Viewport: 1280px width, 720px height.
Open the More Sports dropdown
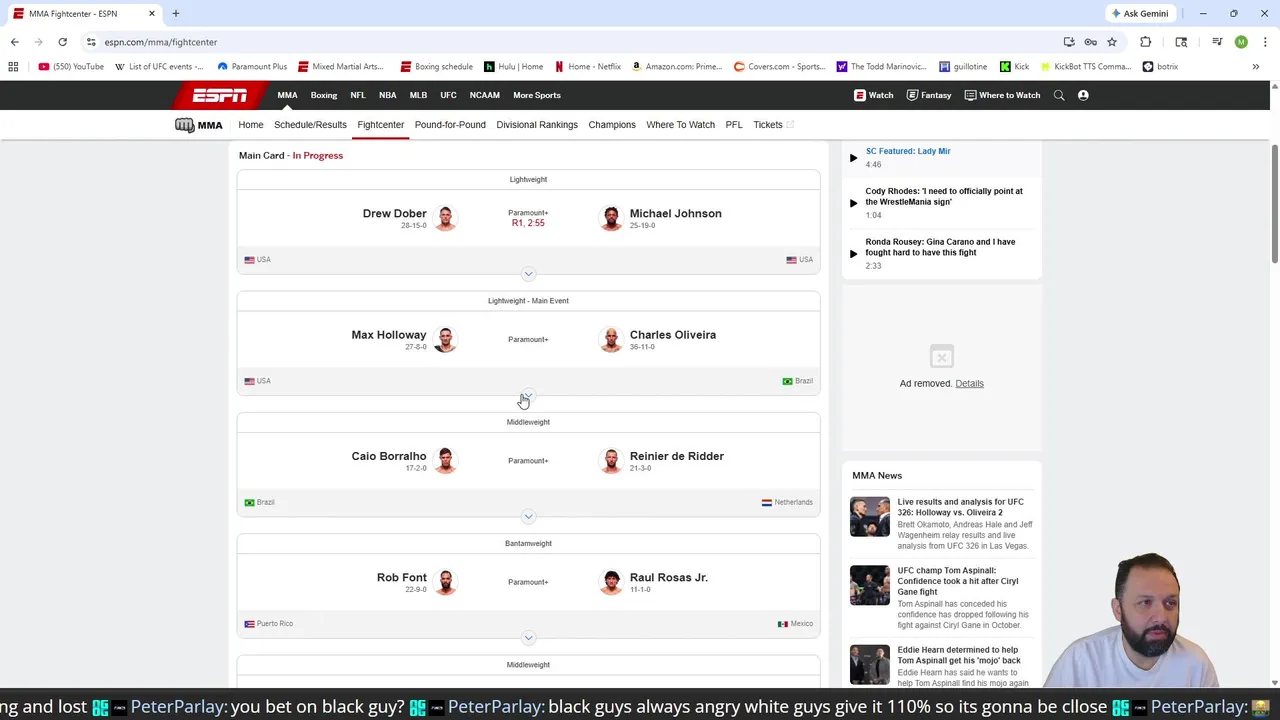tap(537, 95)
